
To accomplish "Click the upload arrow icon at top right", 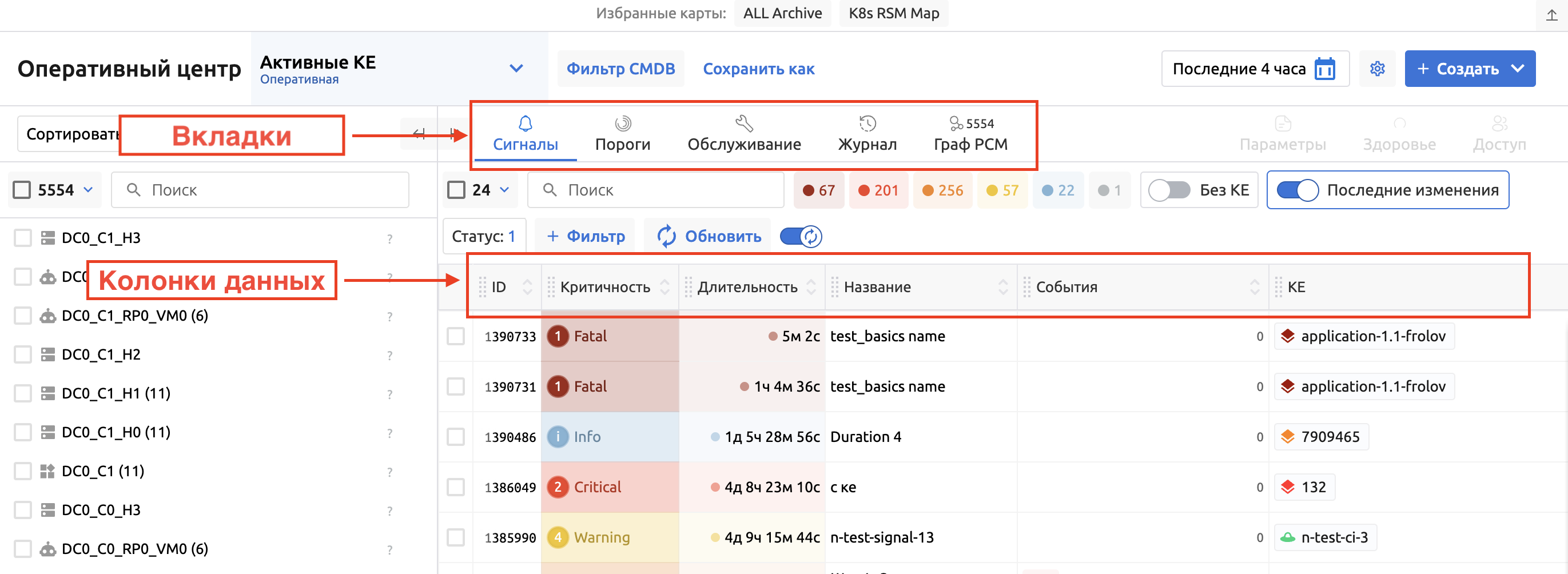I will (1551, 15).
